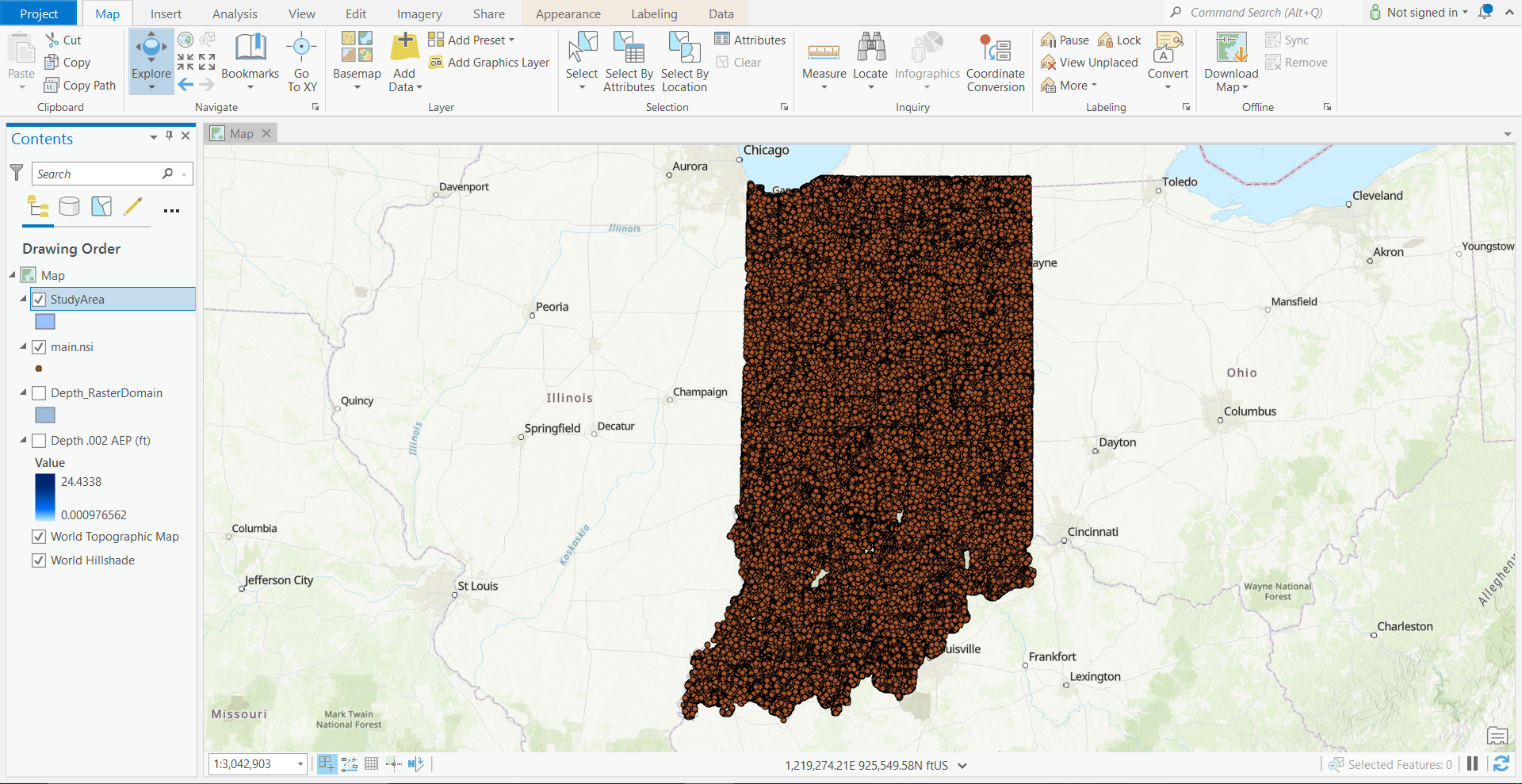Open Coordinate Conversion tool
This screenshot has width=1522, height=784.
[x=996, y=62]
